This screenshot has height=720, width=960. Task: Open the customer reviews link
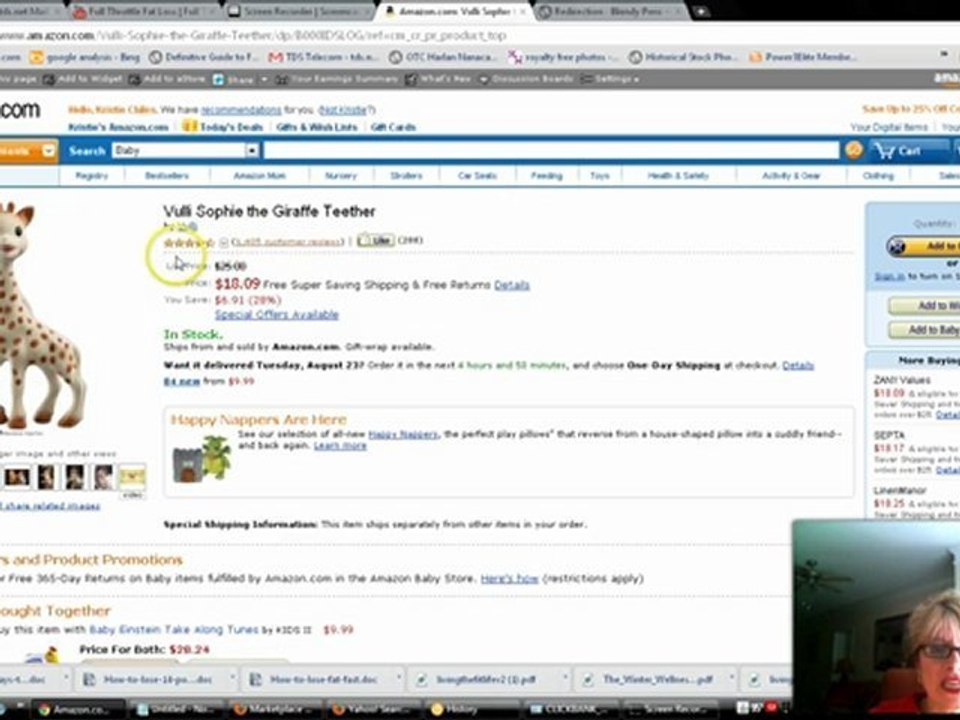[288, 242]
